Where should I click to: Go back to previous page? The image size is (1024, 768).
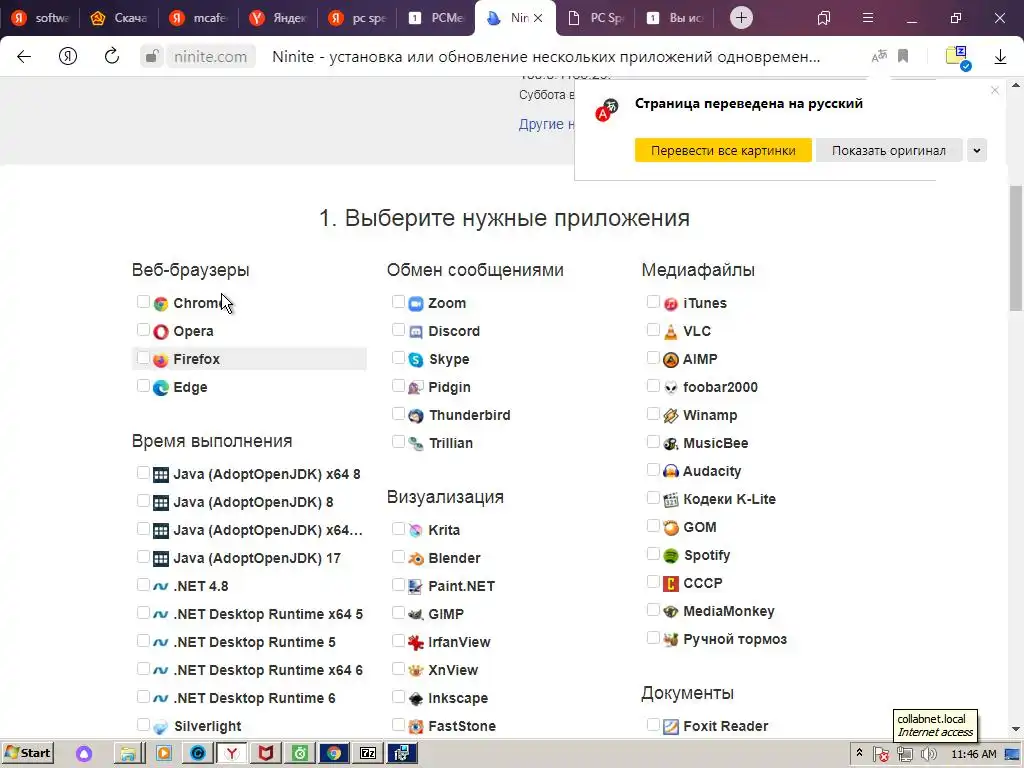(x=24, y=57)
